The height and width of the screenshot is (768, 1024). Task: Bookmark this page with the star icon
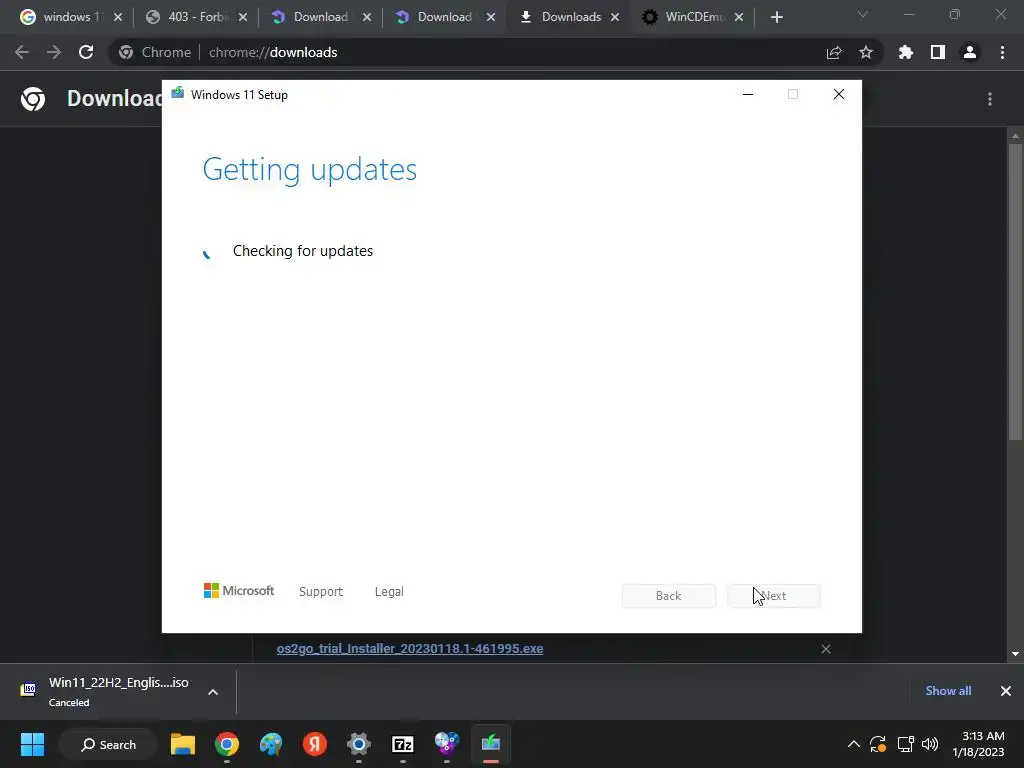point(865,52)
